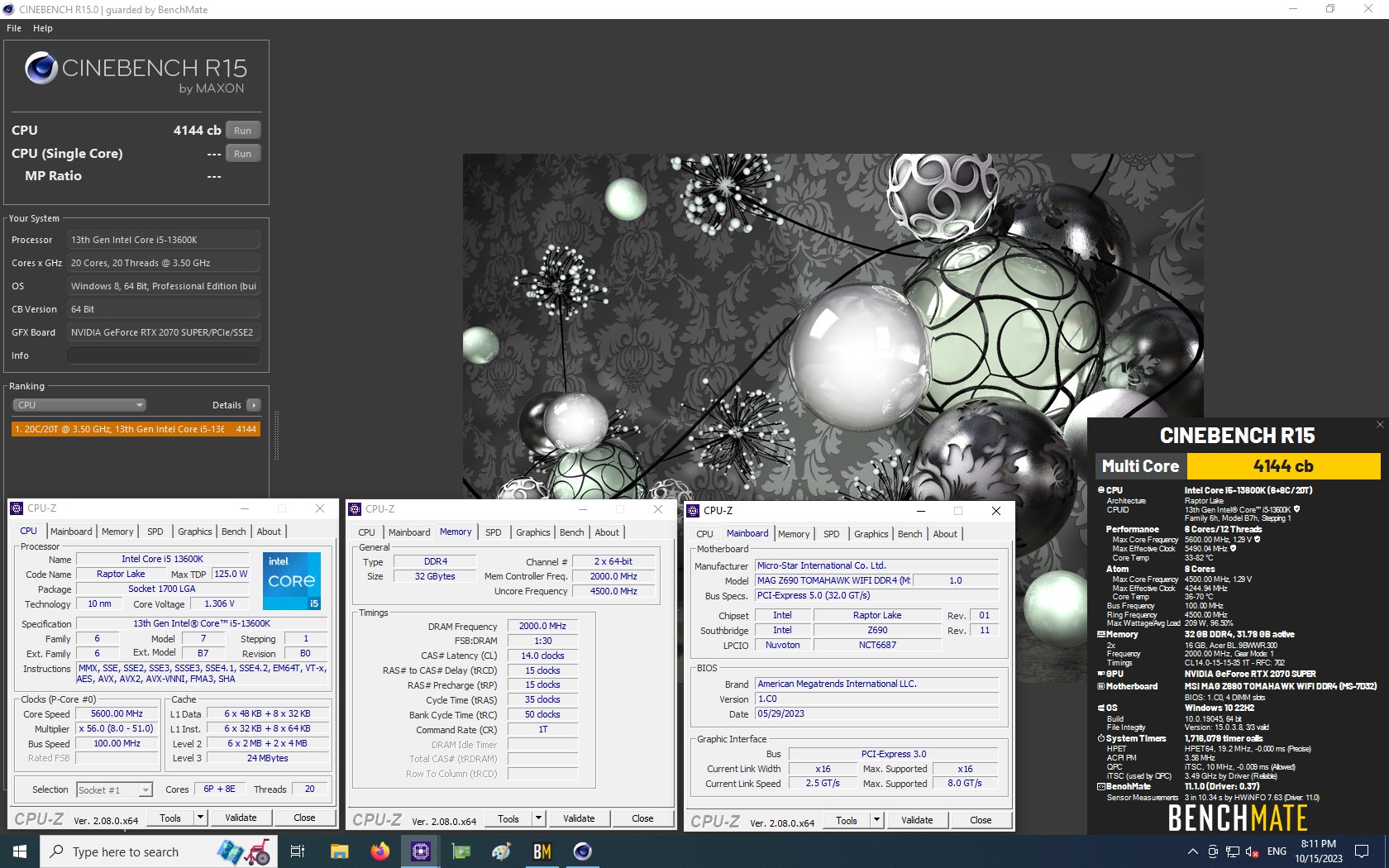Click the Motherboard icon in BenchMate panel
This screenshot has height=868, width=1389.
click(x=1101, y=686)
